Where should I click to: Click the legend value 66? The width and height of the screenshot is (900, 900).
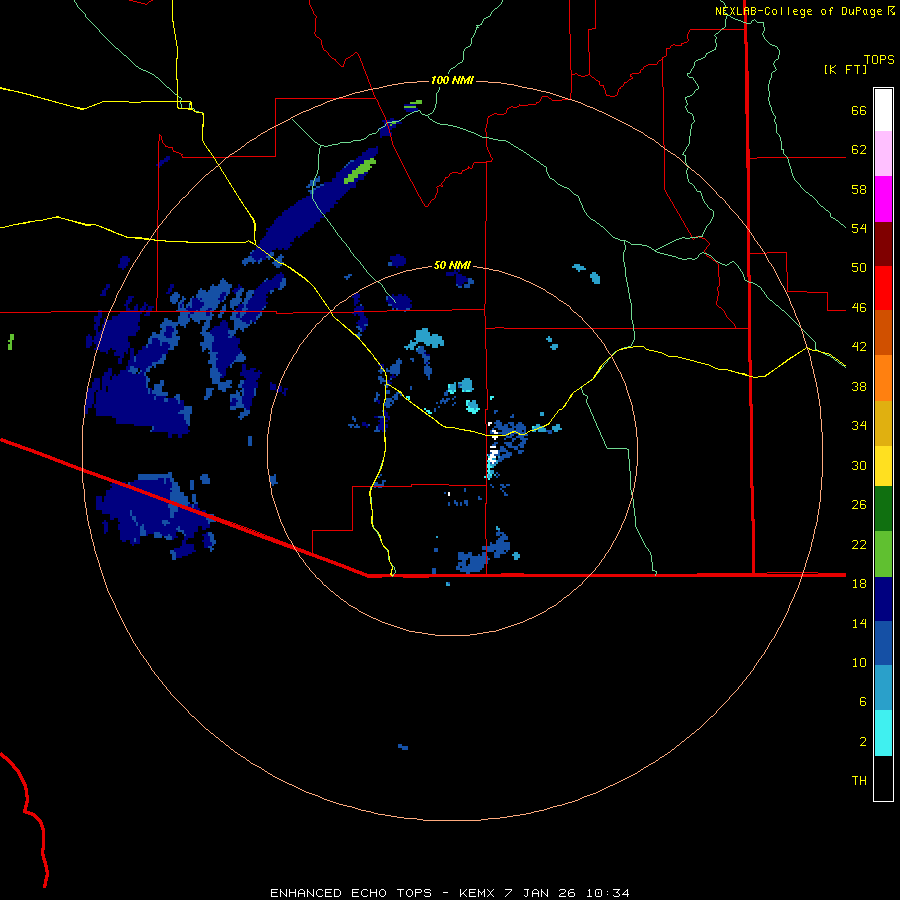tap(859, 111)
